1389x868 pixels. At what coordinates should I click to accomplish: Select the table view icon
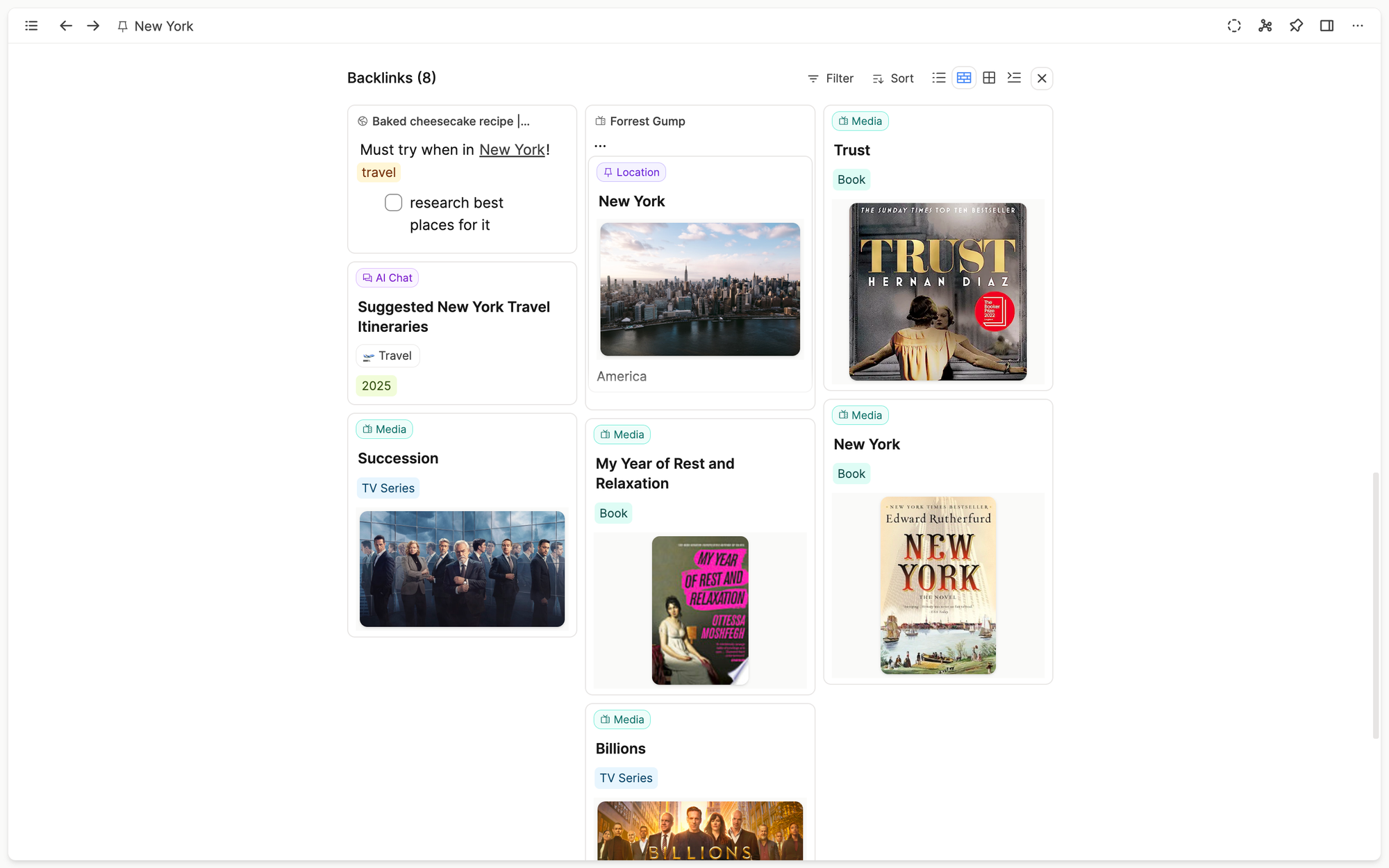(988, 78)
